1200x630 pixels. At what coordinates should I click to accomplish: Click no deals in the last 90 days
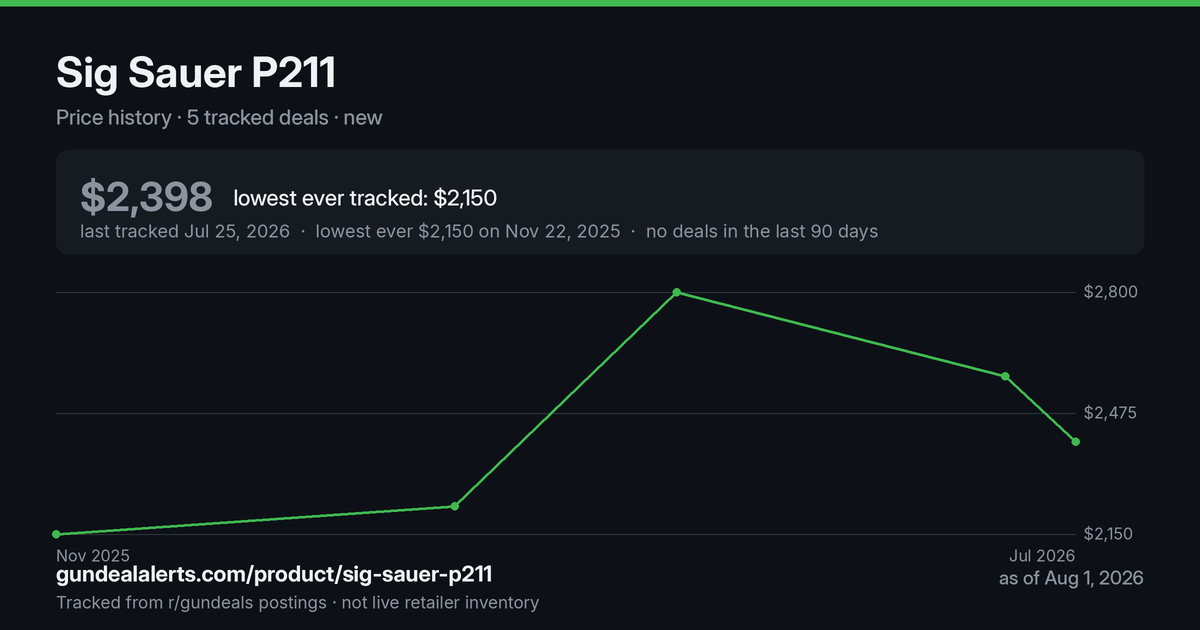pyautogui.click(x=762, y=232)
